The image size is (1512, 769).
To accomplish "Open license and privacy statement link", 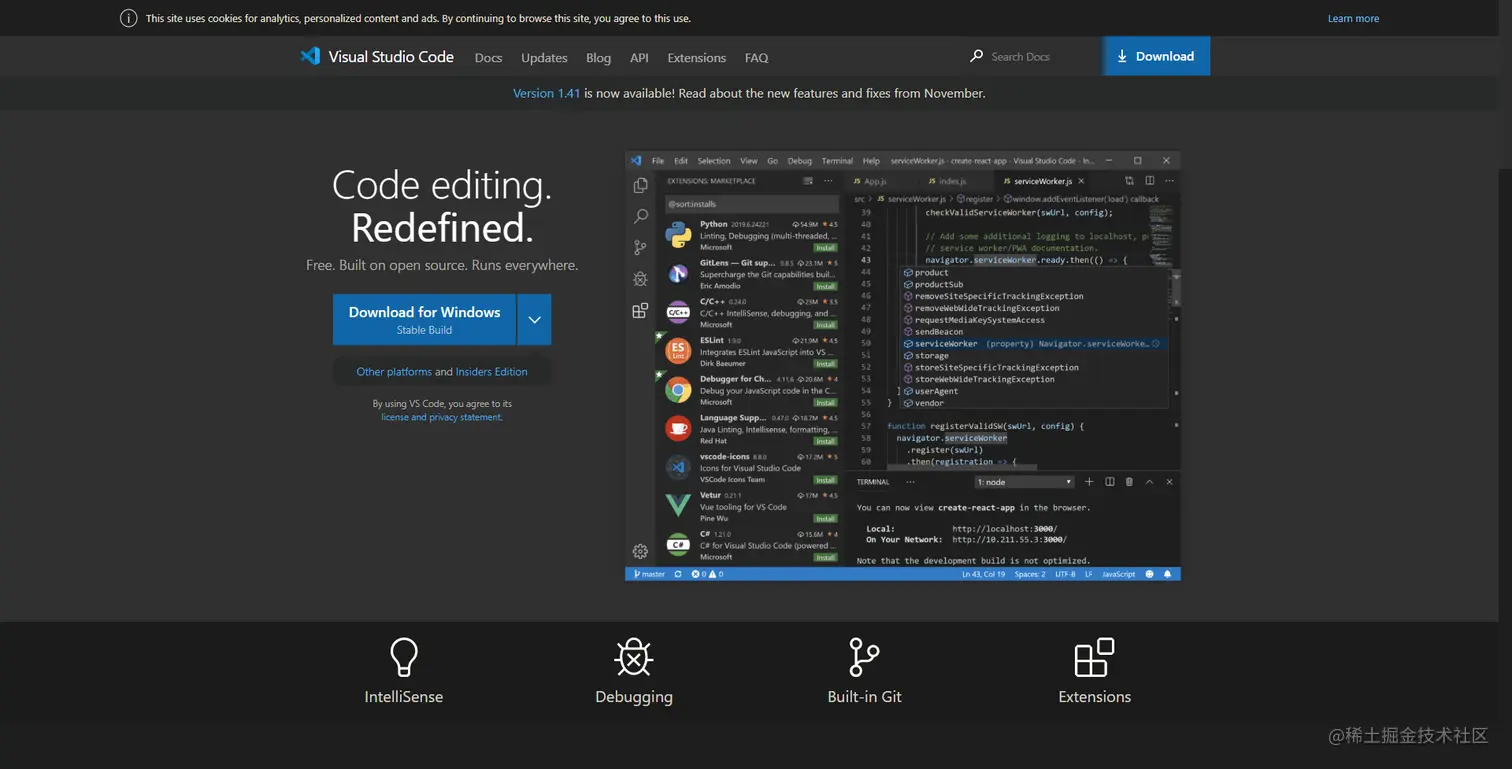I will click(x=441, y=417).
